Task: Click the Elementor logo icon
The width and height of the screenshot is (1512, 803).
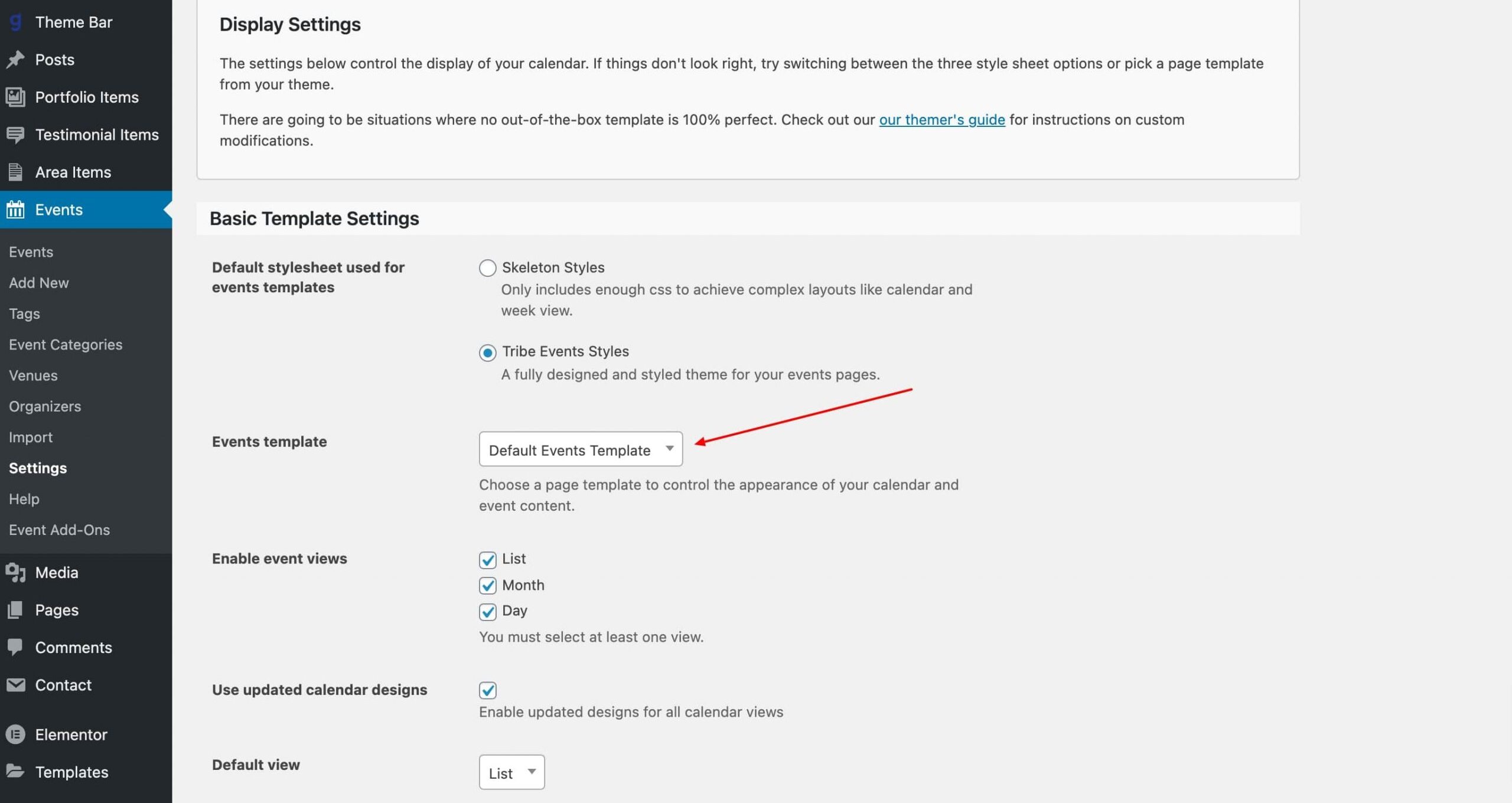Action: 16,735
